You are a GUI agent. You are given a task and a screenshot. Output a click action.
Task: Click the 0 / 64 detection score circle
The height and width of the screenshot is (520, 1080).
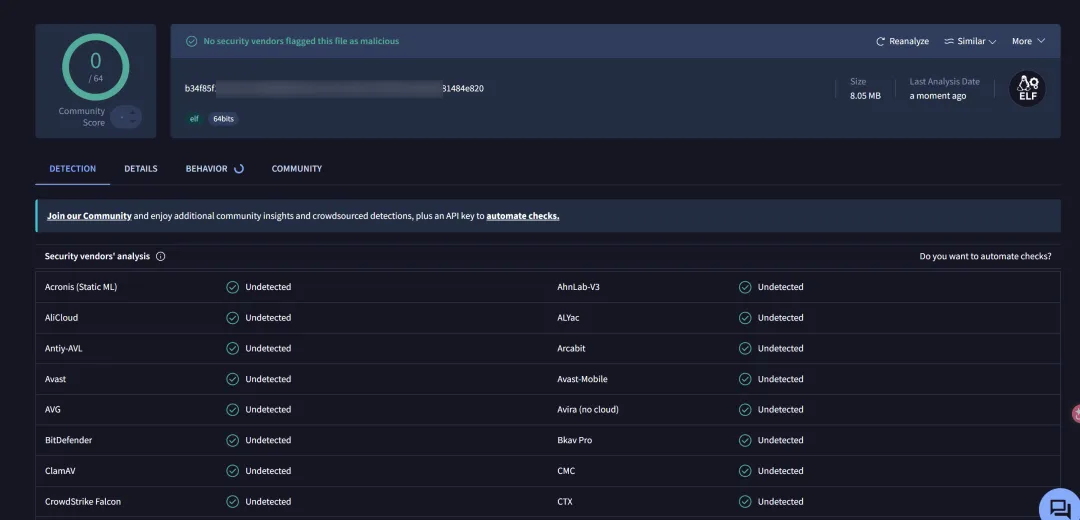pos(96,67)
